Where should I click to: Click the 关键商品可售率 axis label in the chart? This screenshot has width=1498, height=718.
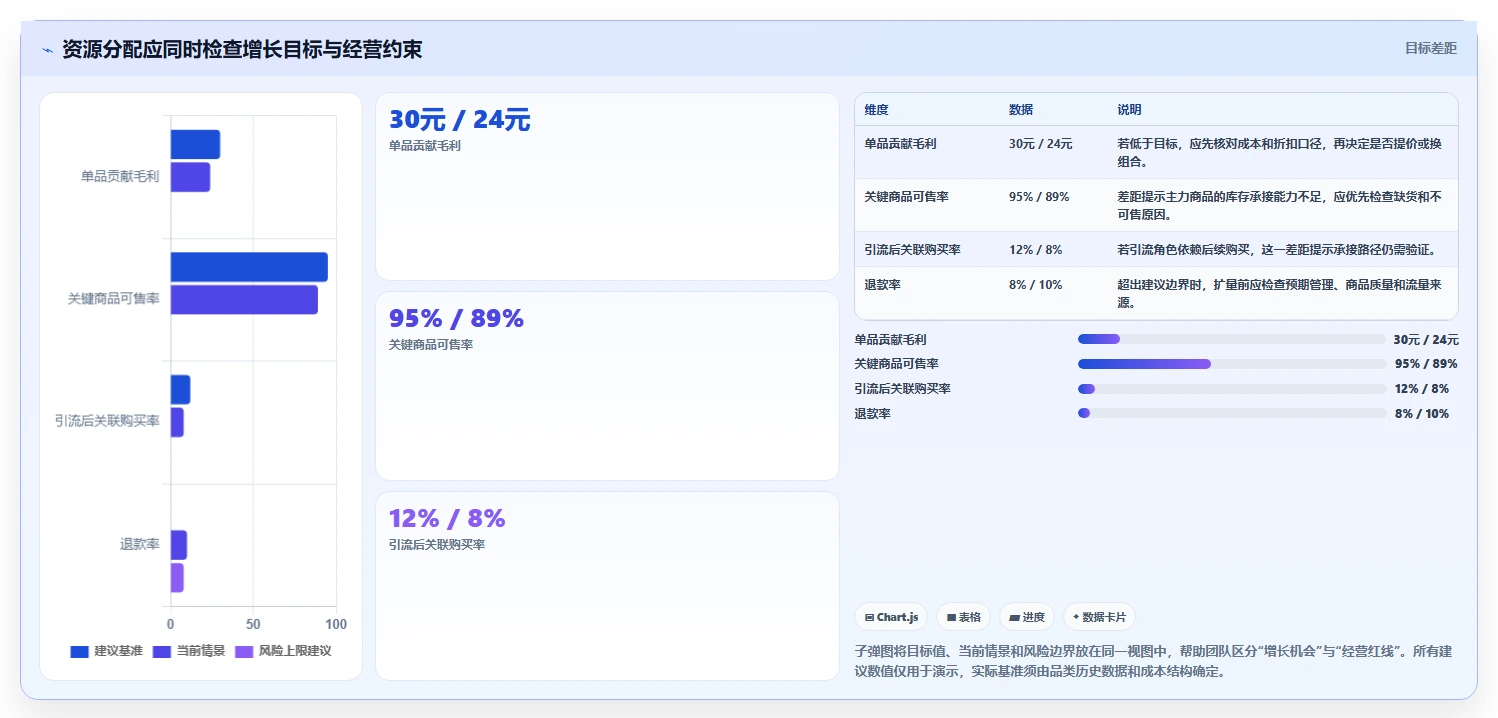coord(114,299)
